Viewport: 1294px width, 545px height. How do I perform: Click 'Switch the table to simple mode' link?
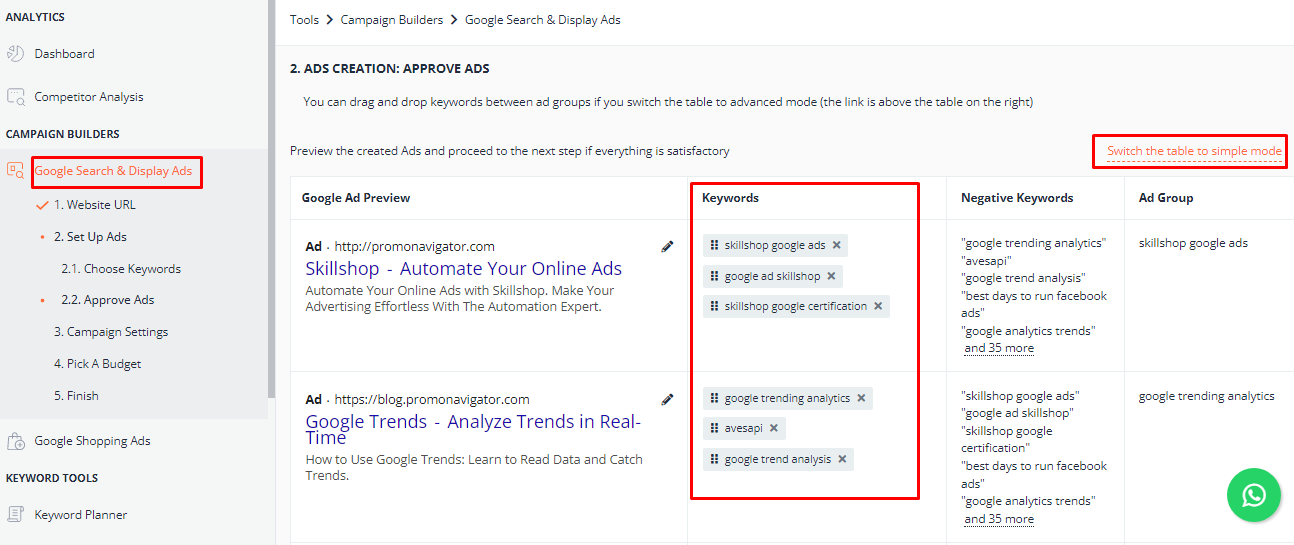[1194, 151]
